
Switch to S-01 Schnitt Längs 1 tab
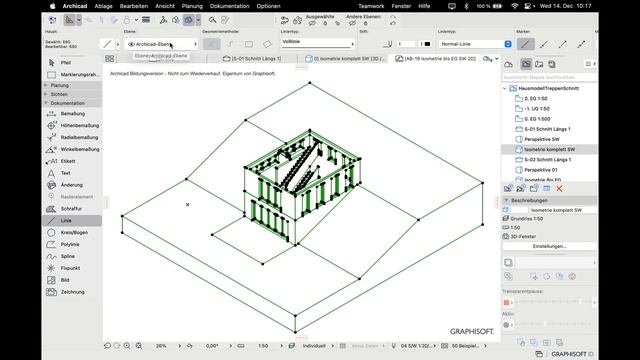[x=252, y=59]
